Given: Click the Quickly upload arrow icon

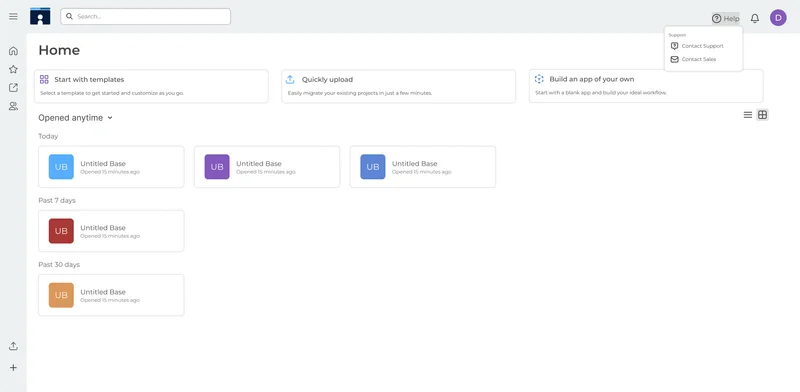Looking at the screenshot, I should click(x=290, y=79).
